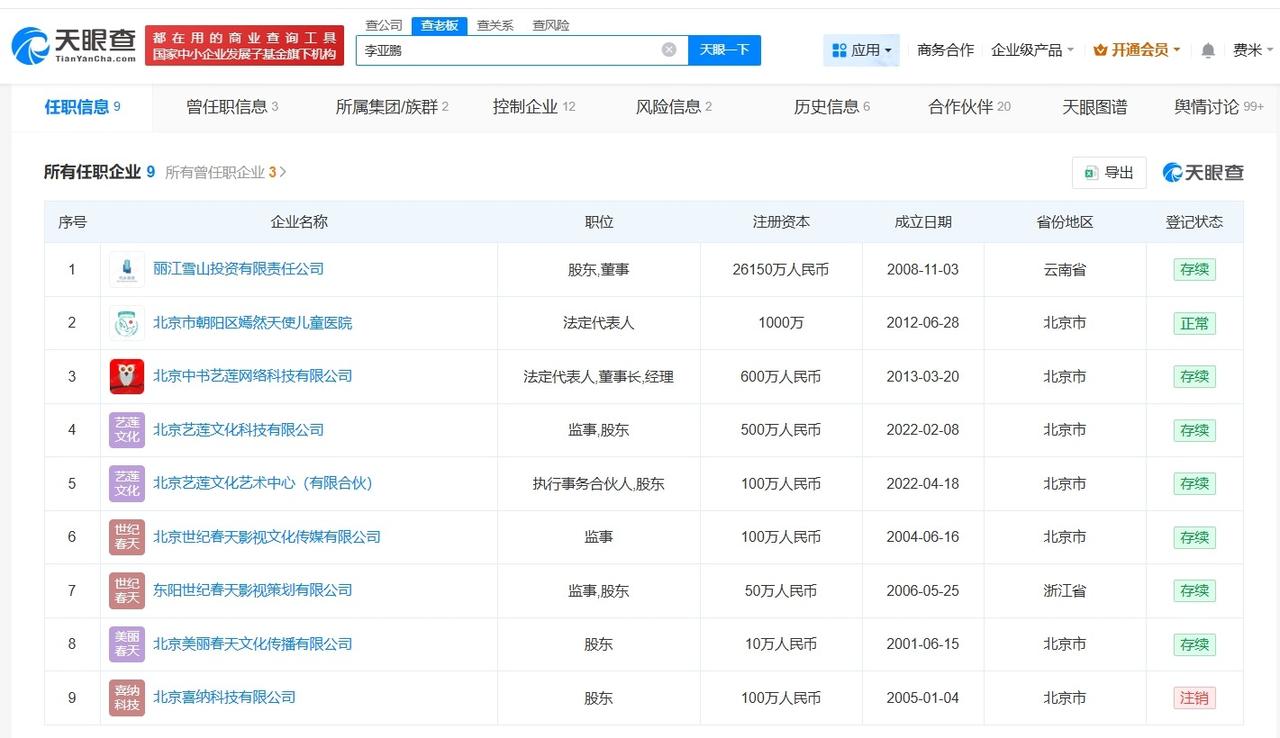The height and width of the screenshot is (738, 1280).
Task: Open the 应用 dropdown
Action: coord(861,49)
